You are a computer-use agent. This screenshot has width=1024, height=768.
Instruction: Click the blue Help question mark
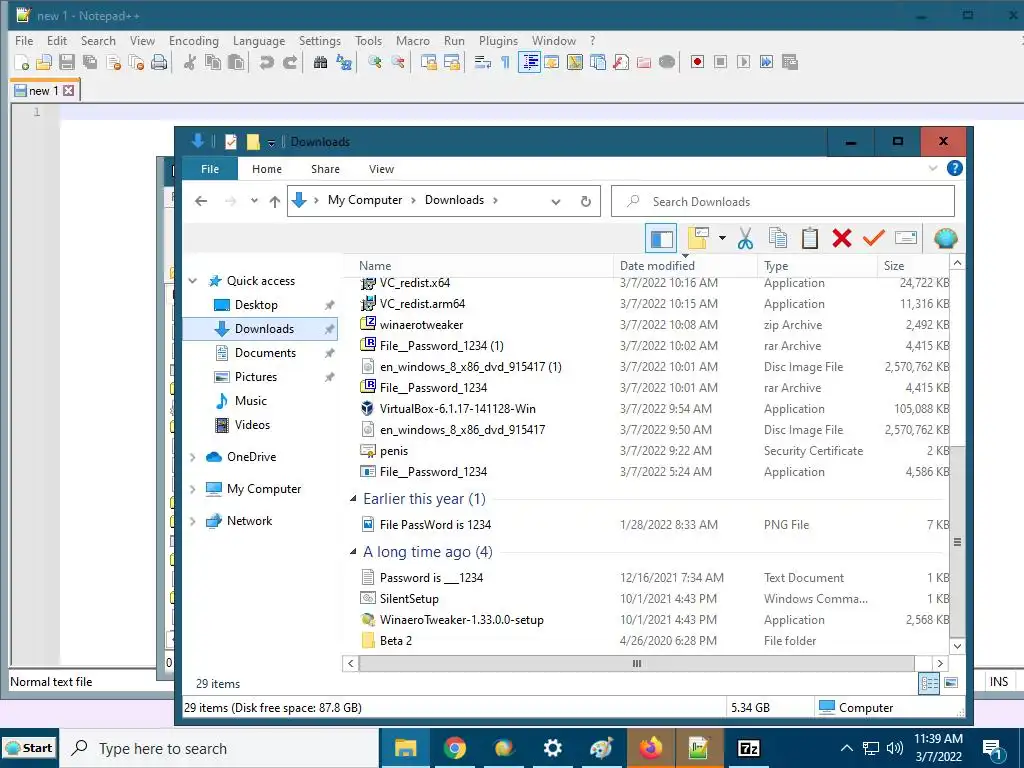coord(954,168)
